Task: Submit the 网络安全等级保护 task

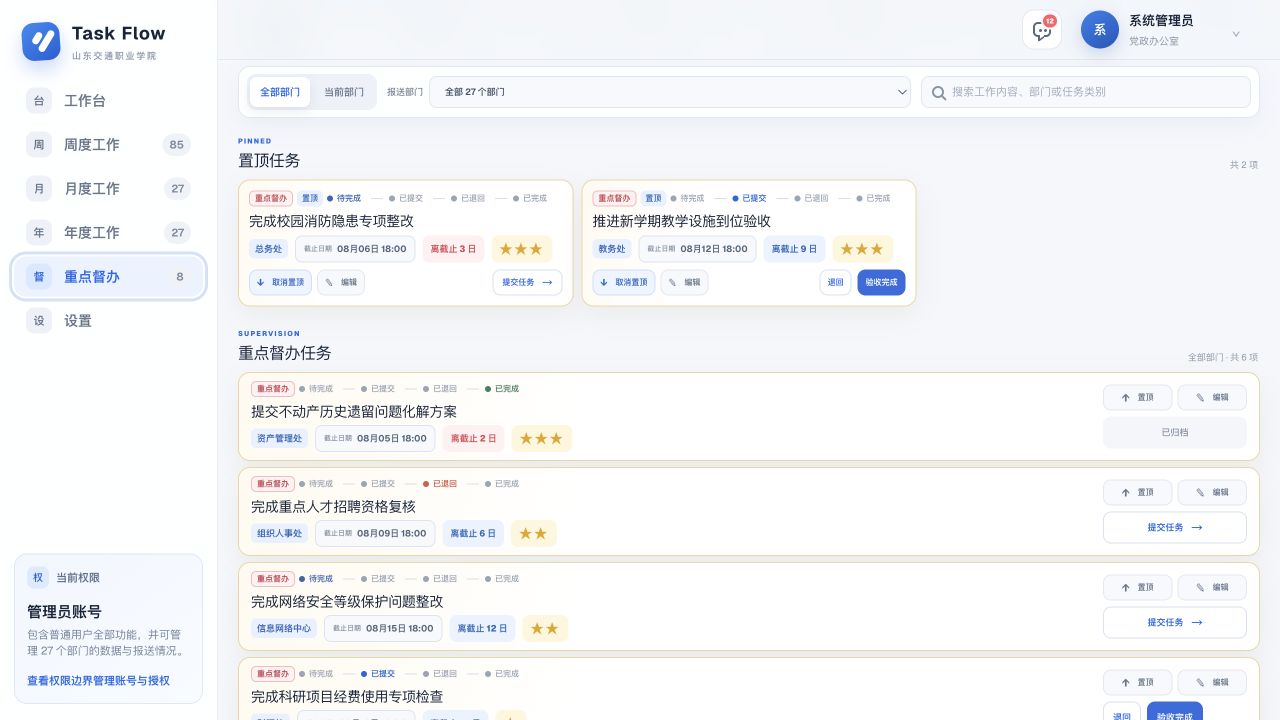Action: tap(1175, 623)
